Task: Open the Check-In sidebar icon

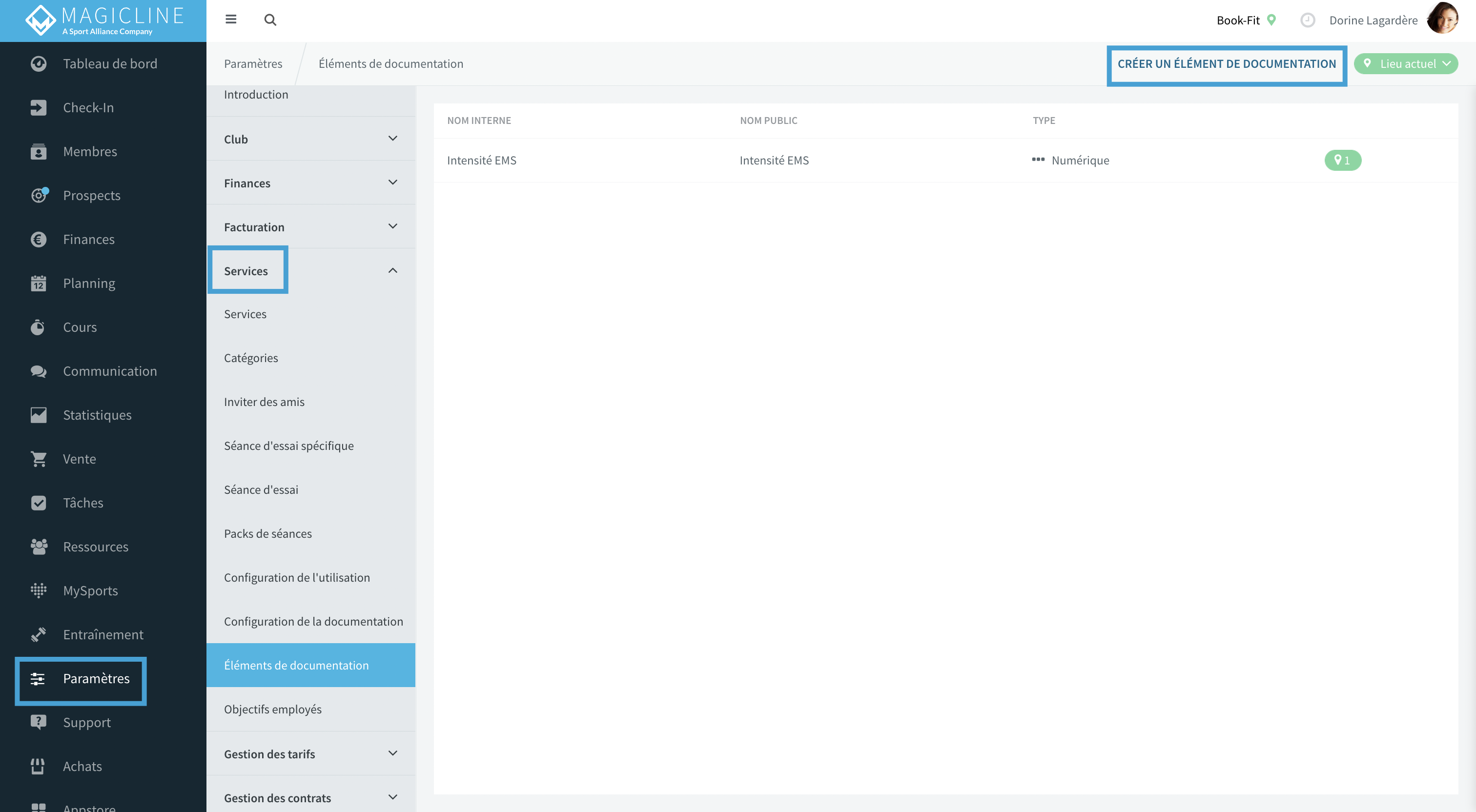Action: click(39, 107)
